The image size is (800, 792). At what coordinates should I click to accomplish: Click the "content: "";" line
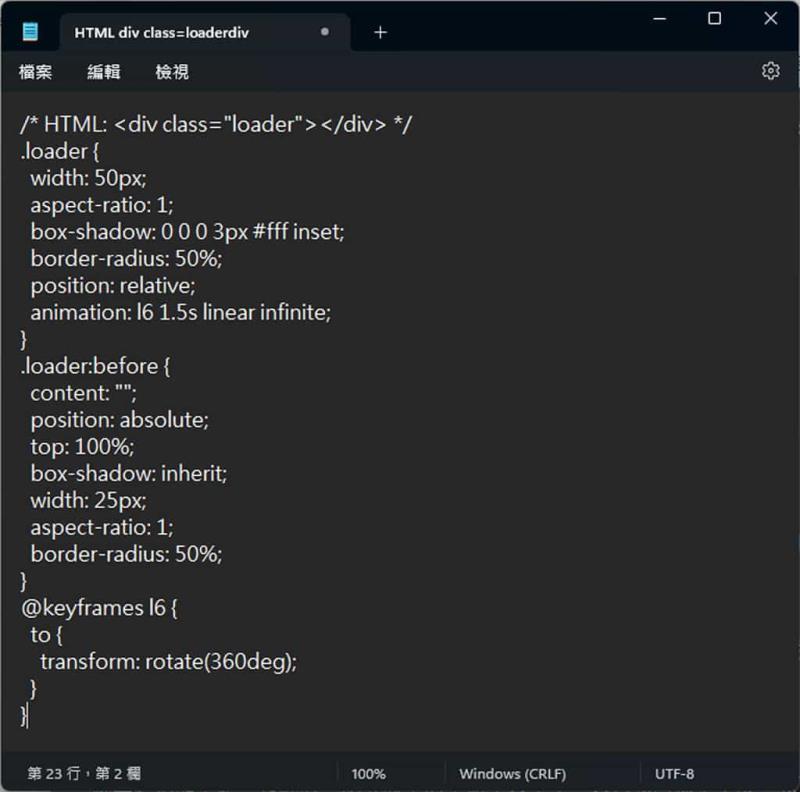point(83,393)
